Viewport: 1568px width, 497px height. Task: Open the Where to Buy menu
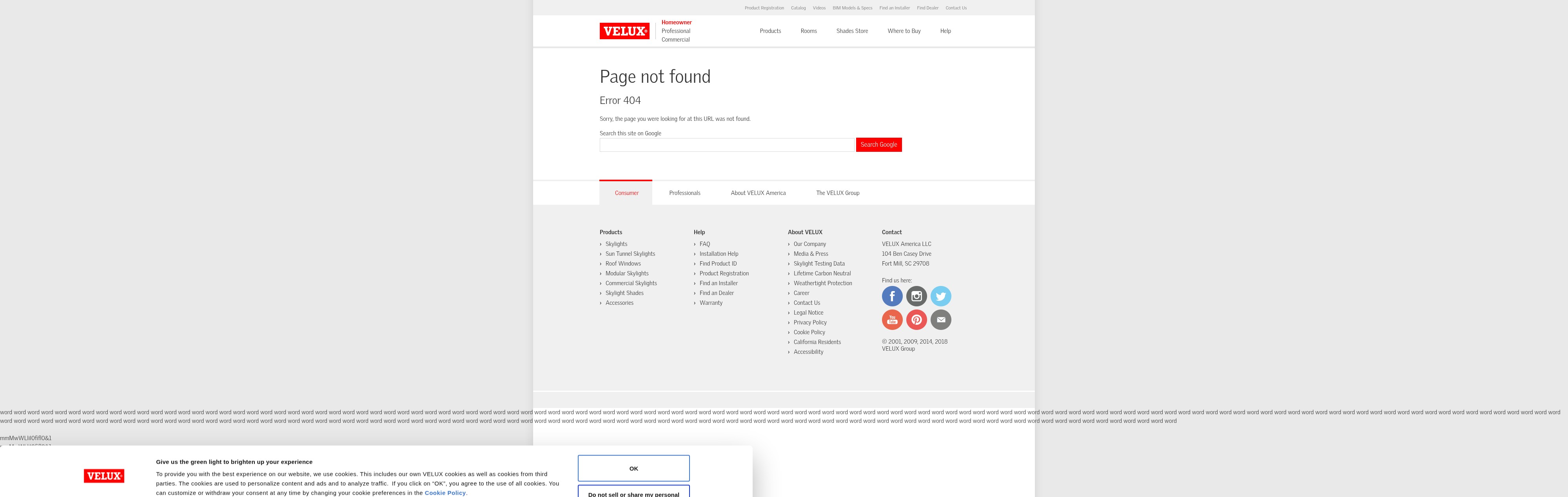pyautogui.click(x=904, y=31)
